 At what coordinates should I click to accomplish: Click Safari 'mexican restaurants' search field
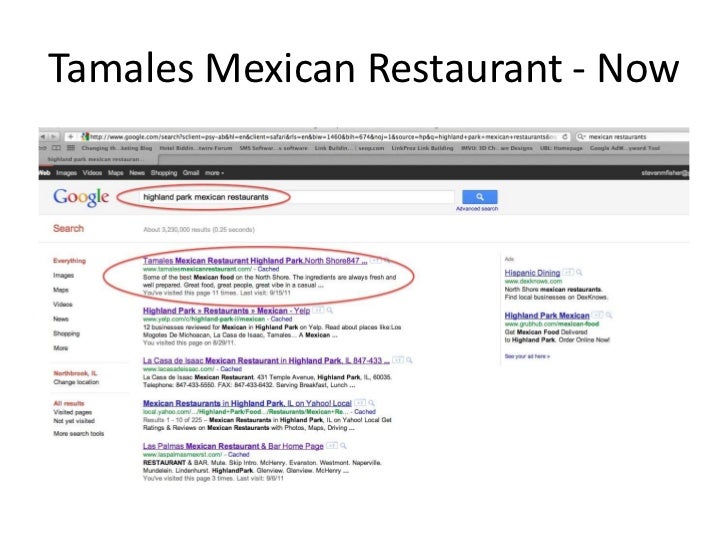tap(631, 136)
